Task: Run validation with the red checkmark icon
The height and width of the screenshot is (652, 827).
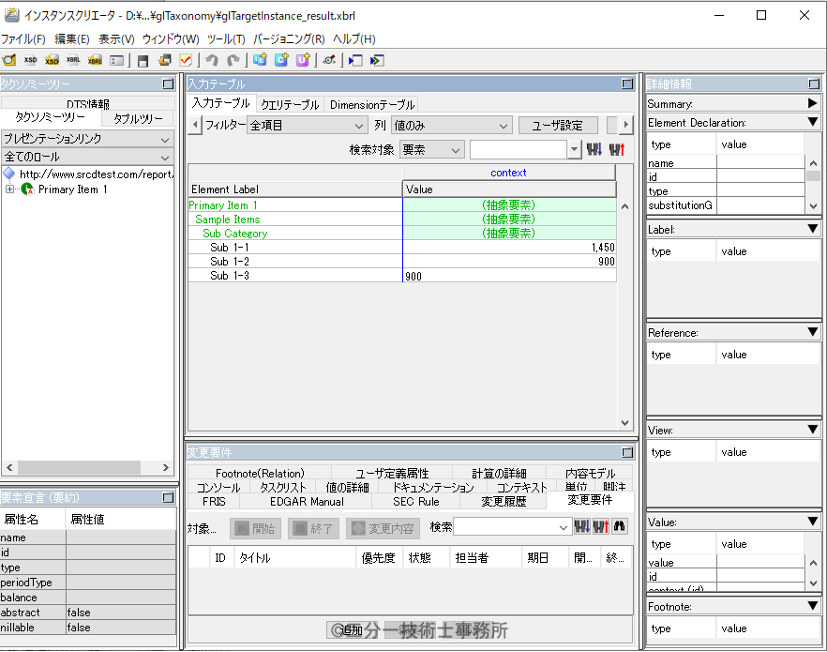Action: click(x=186, y=60)
